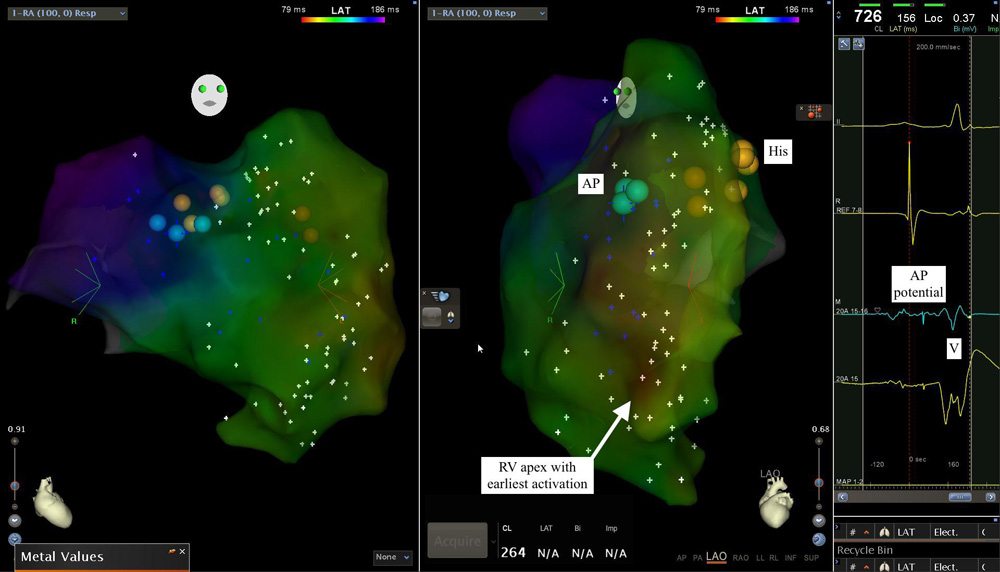This screenshot has height=572, width=1000.
Task: Adjust the left map zoom slider handle
Action: (15, 486)
